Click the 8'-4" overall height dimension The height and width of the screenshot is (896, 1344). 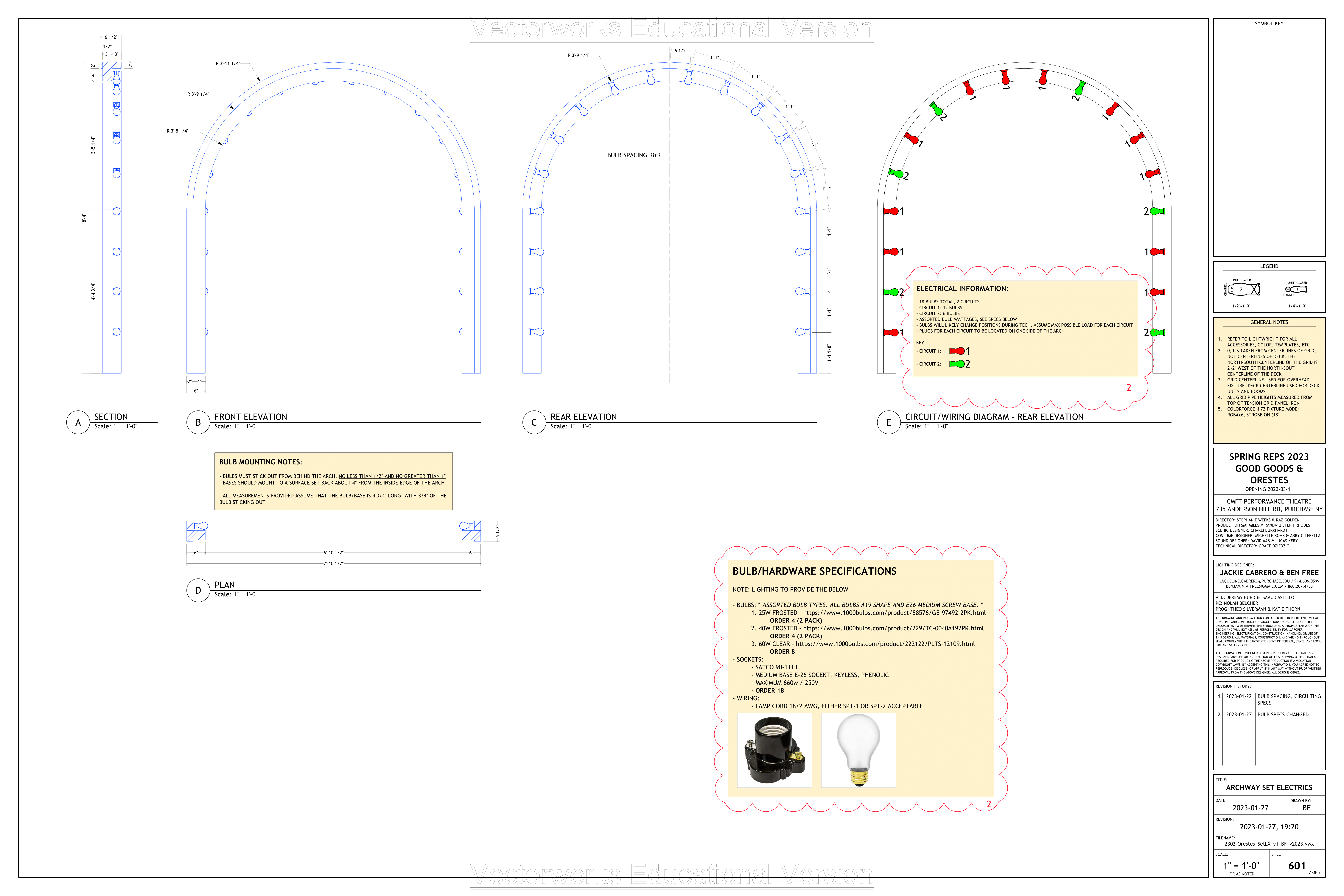(x=84, y=218)
